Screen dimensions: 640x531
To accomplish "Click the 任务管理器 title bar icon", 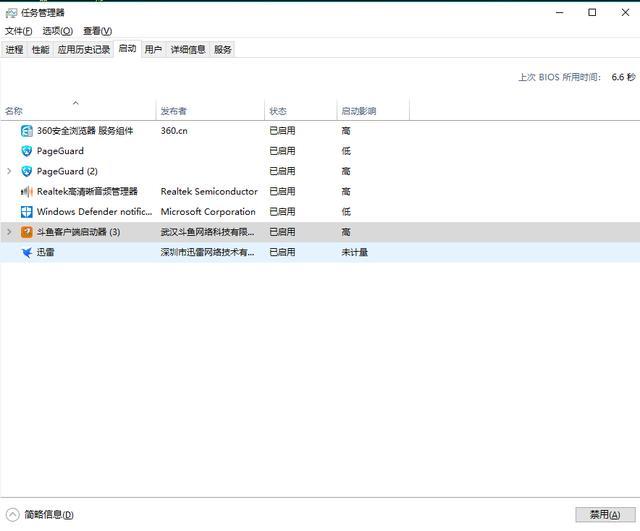I will click(x=11, y=13).
